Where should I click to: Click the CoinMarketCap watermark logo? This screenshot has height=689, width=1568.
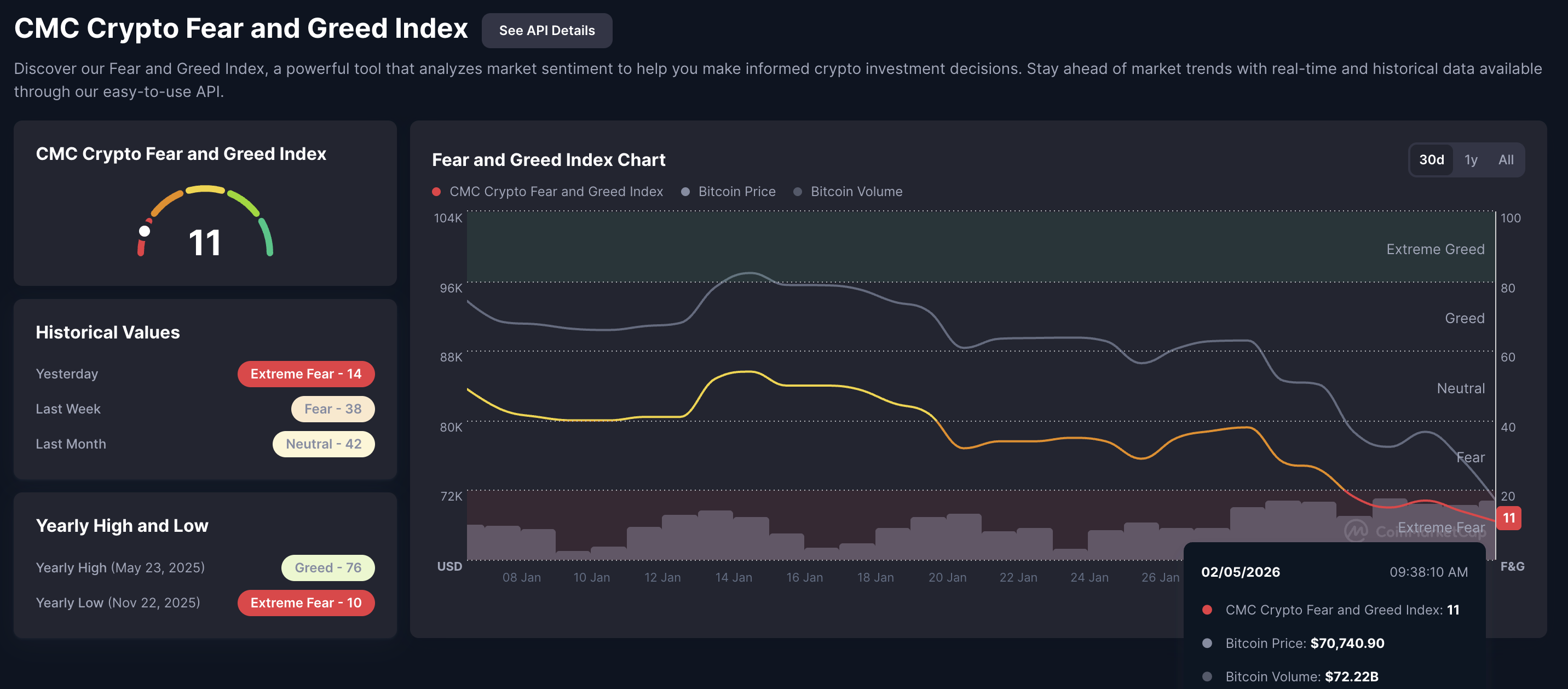tap(1356, 531)
